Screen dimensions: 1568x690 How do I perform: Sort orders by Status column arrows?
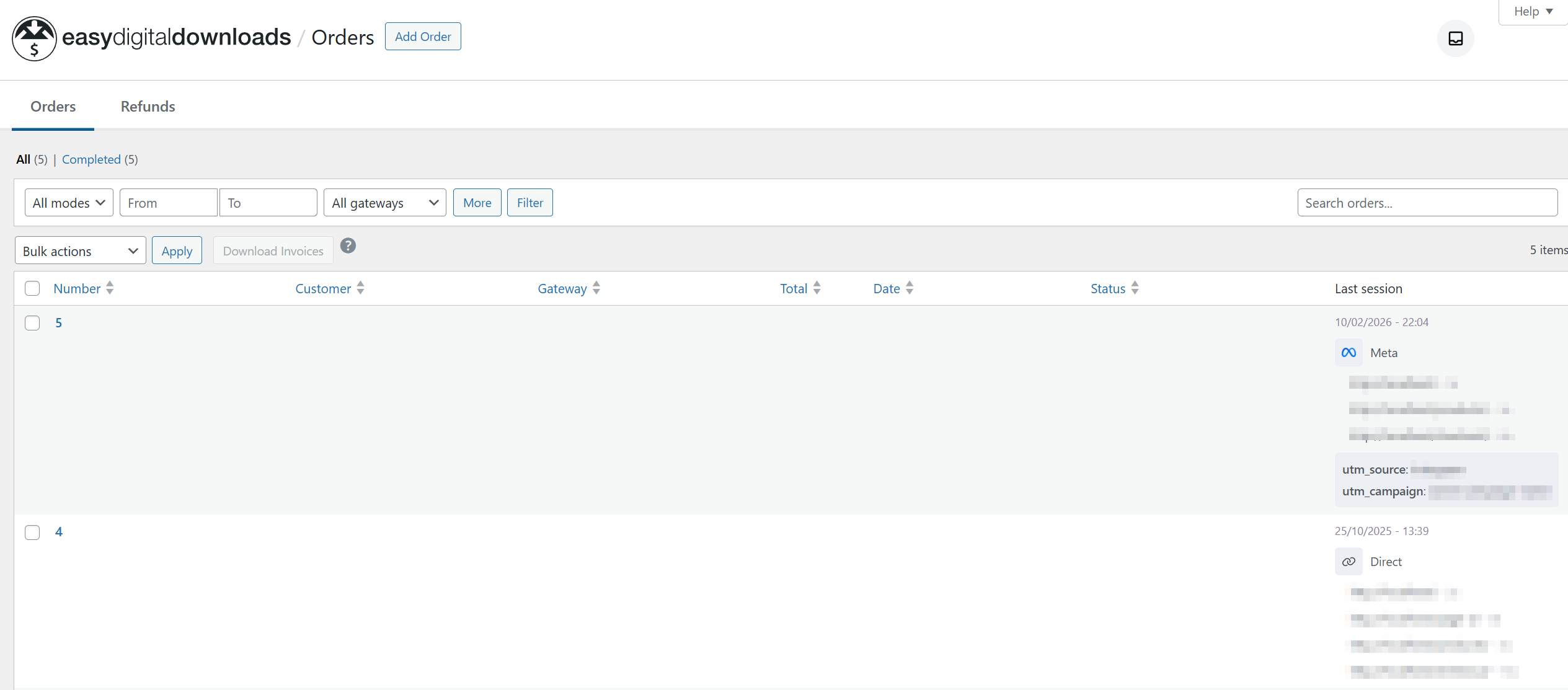[1135, 288]
